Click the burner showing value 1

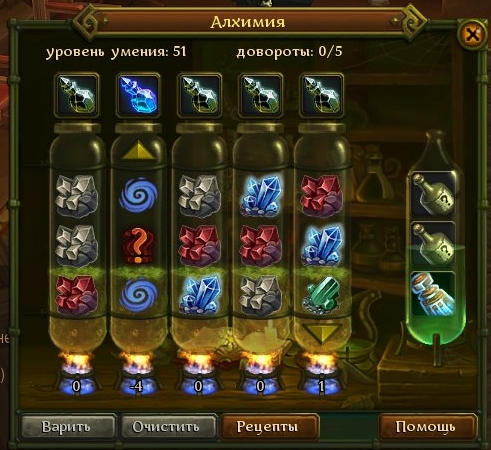coord(321,377)
